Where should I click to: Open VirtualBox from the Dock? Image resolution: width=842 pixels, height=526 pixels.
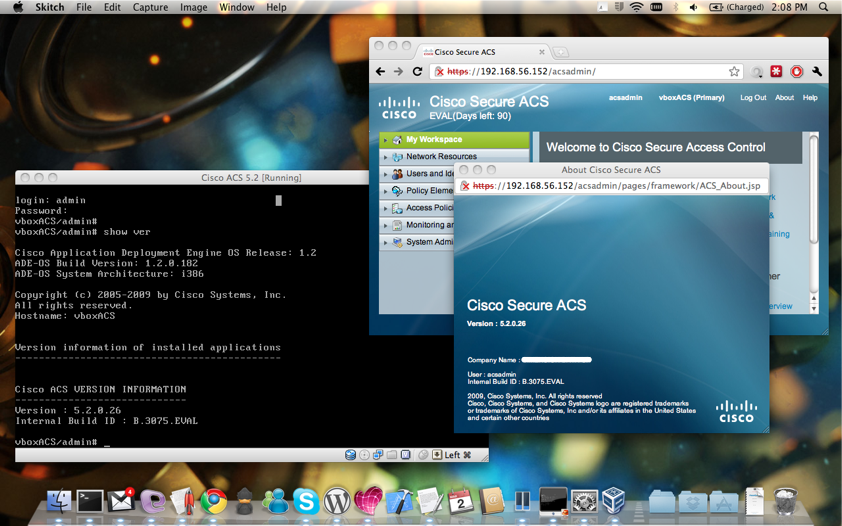coord(613,501)
